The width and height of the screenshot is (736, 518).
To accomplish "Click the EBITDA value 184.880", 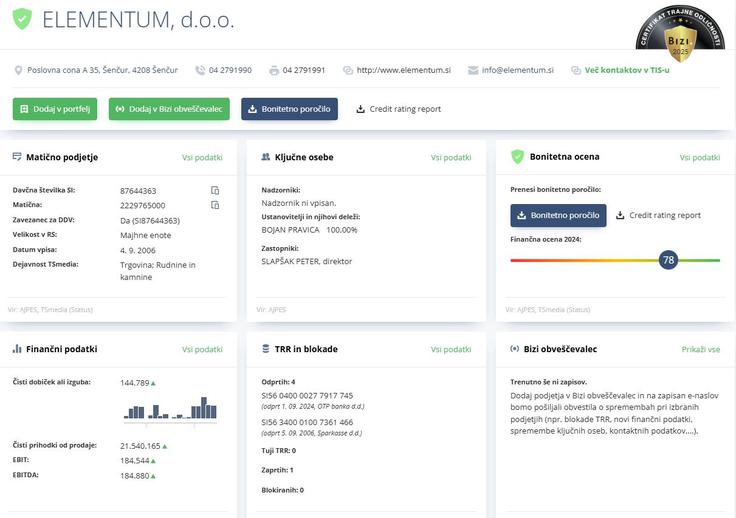I will 135,476.
